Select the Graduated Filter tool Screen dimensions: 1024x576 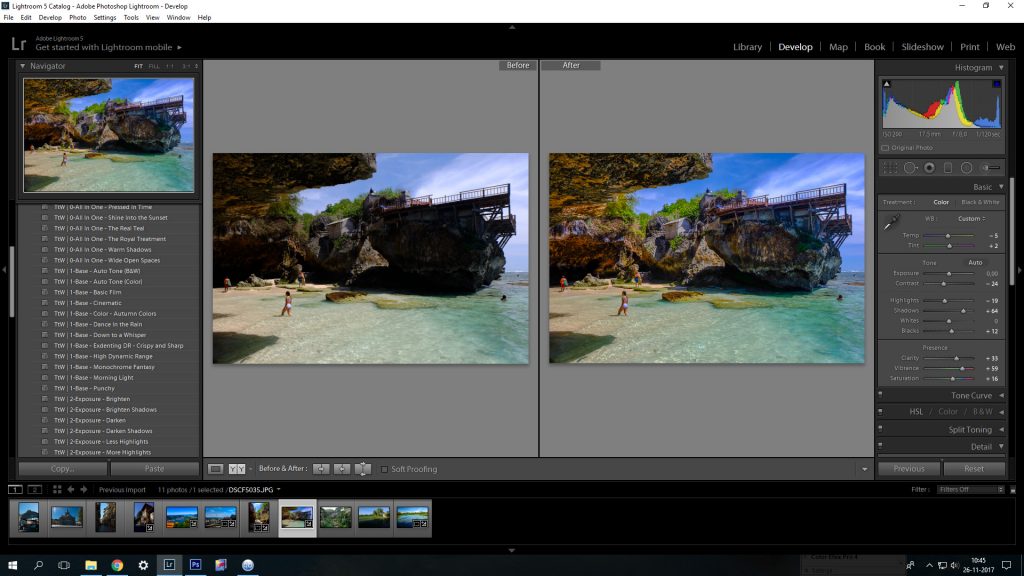tap(948, 168)
